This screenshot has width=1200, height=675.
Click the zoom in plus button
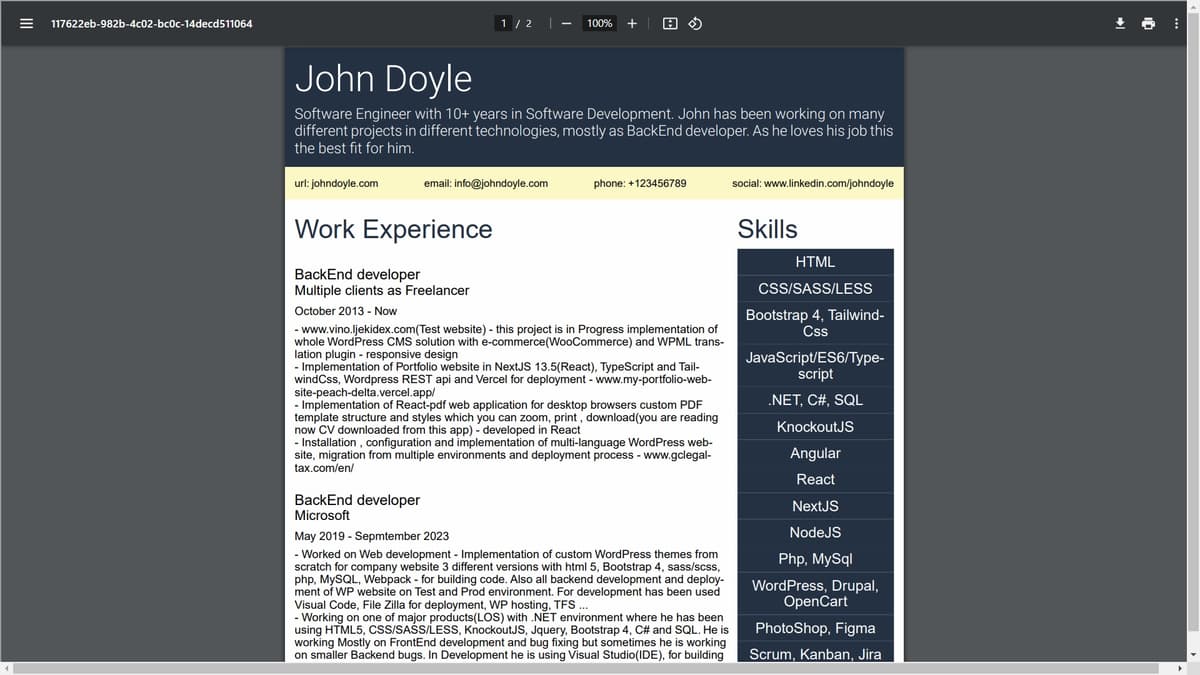pyautogui.click(x=632, y=23)
